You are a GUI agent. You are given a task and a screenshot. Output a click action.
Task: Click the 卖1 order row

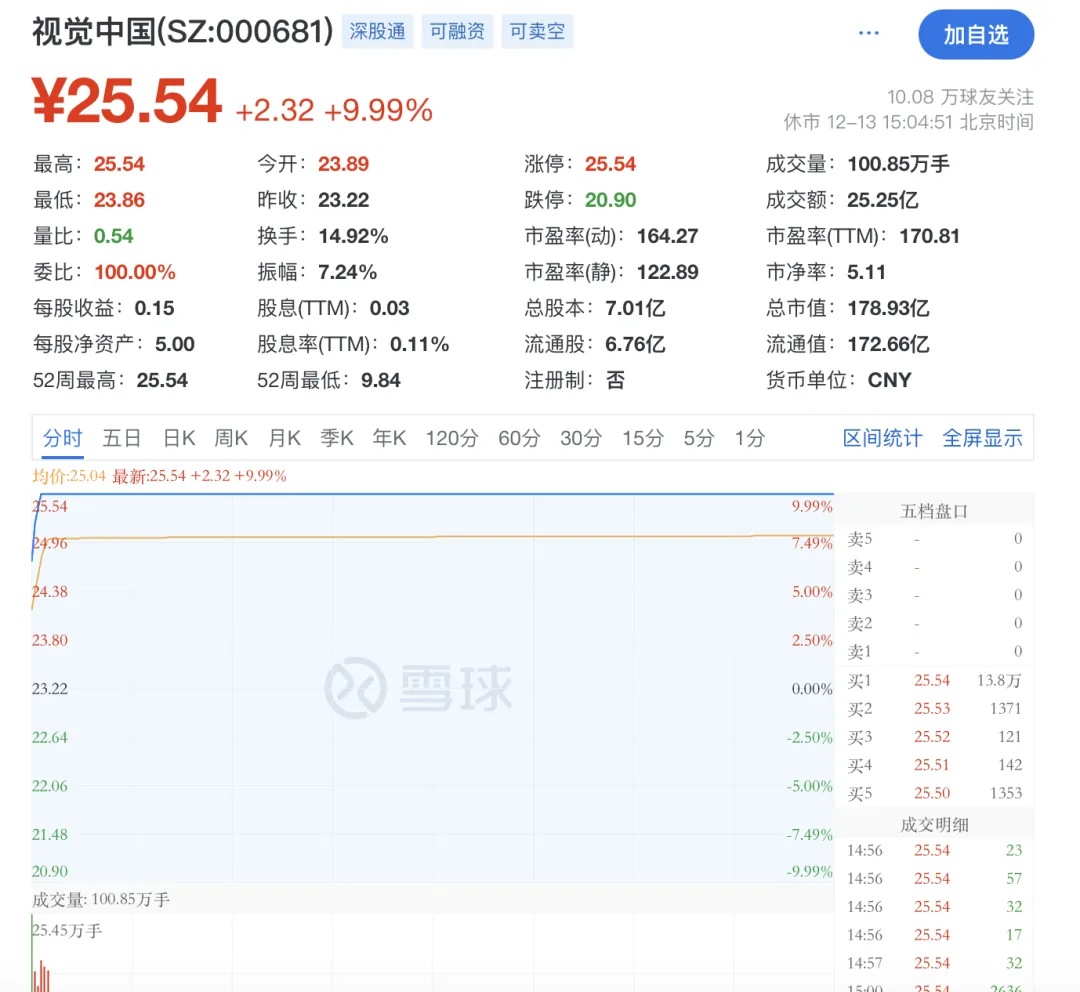(935, 652)
